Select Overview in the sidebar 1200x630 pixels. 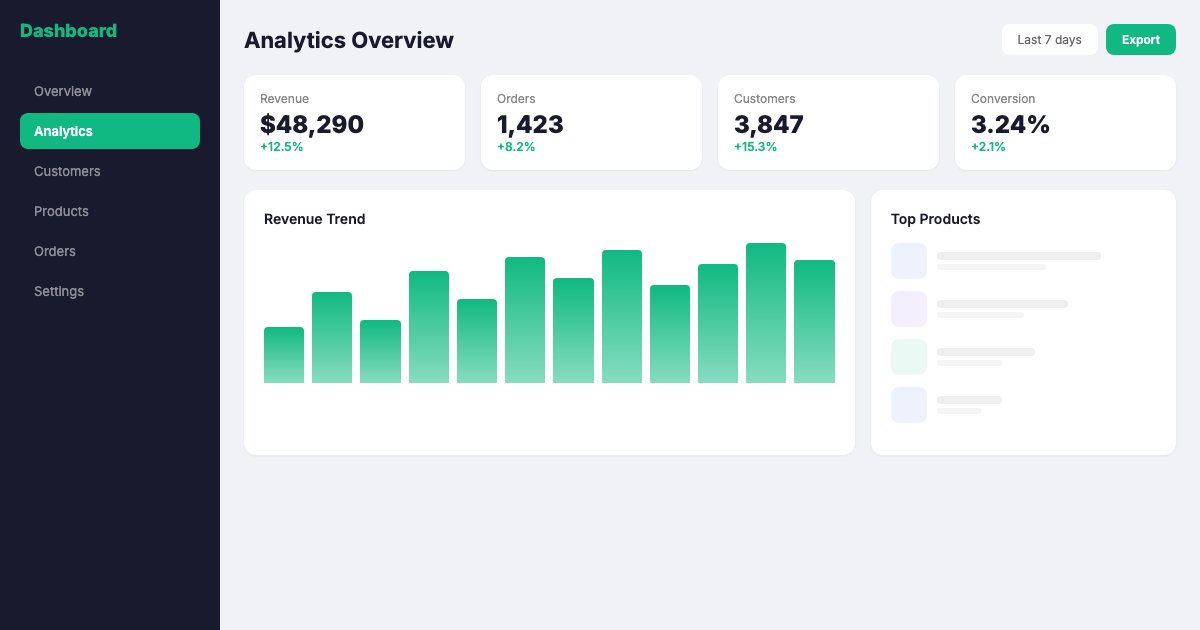pos(63,91)
